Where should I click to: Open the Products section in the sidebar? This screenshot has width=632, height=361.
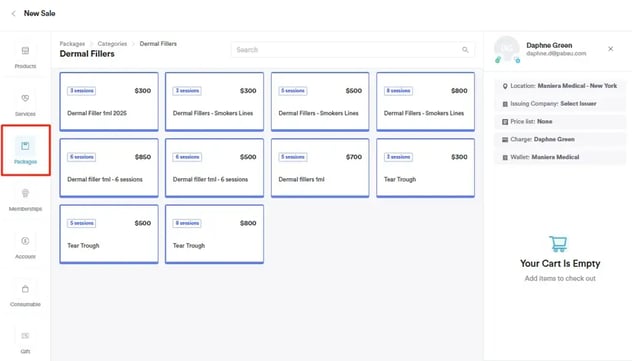(25, 56)
